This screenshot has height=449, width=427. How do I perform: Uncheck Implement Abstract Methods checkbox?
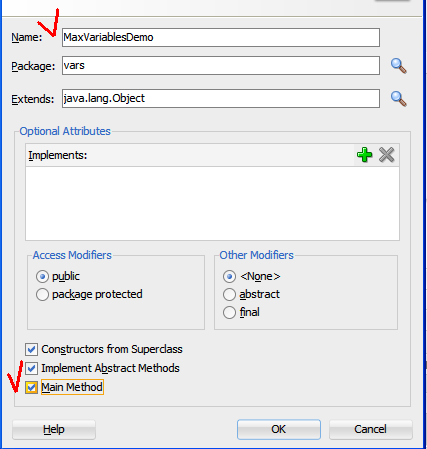31,369
